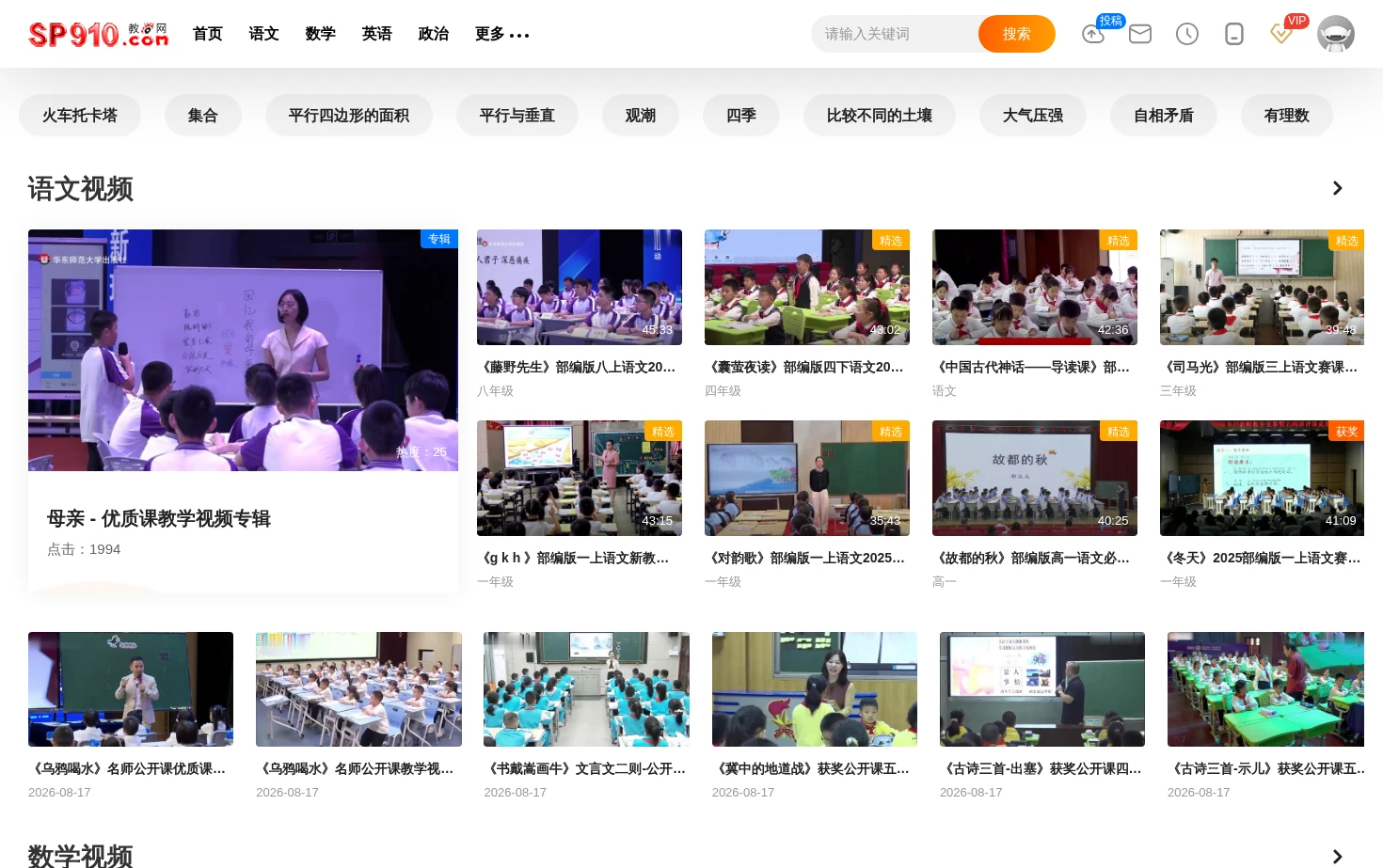The width and height of the screenshot is (1383, 868).
Task: Open the 英语 nav item
Action: tap(377, 34)
